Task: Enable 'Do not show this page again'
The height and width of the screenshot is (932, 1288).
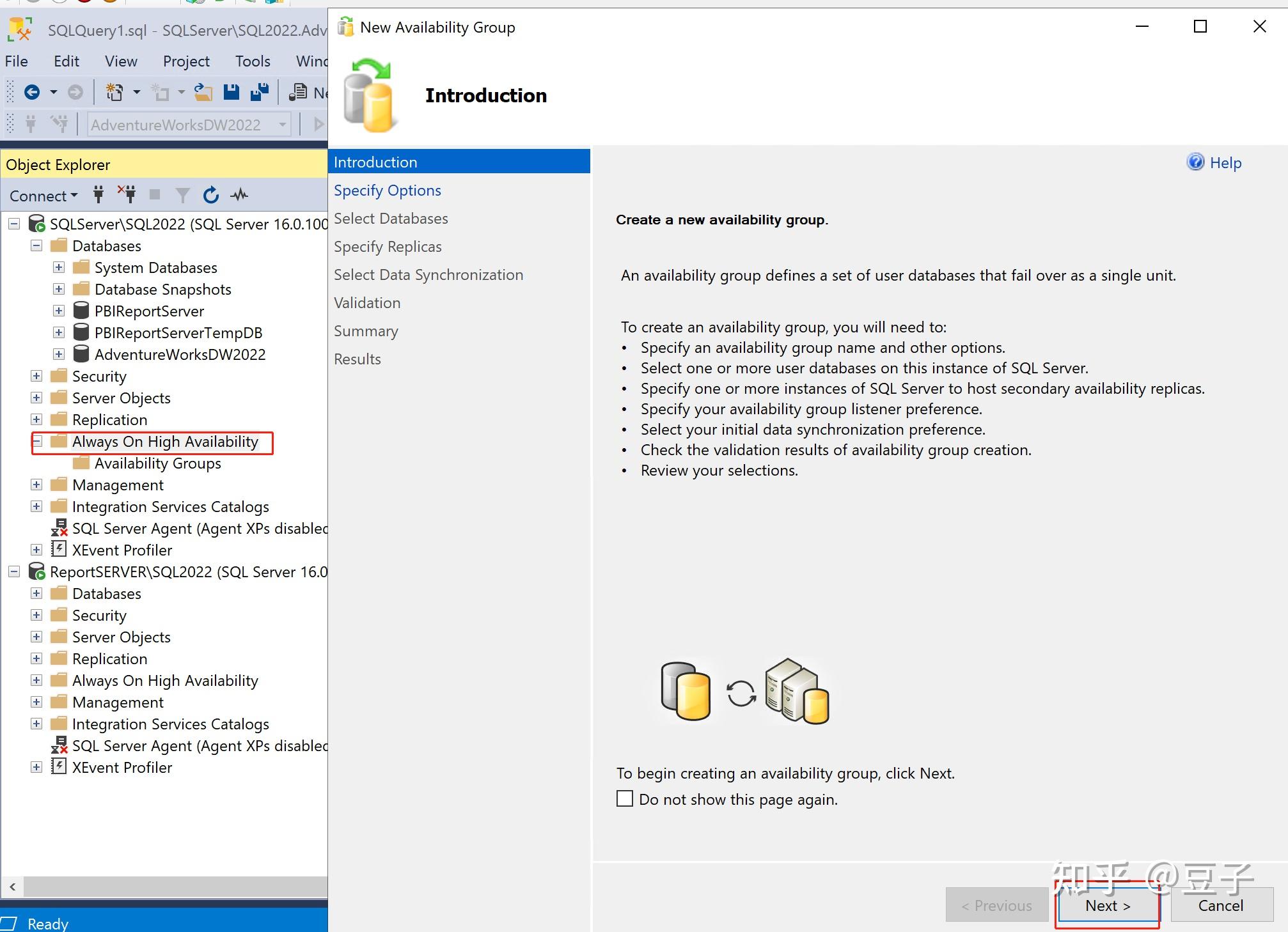Action: [624, 798]
